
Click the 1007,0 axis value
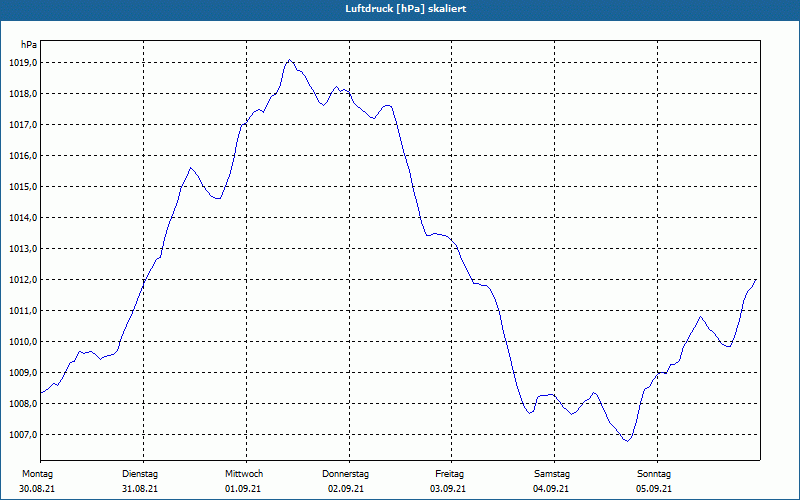23,435
